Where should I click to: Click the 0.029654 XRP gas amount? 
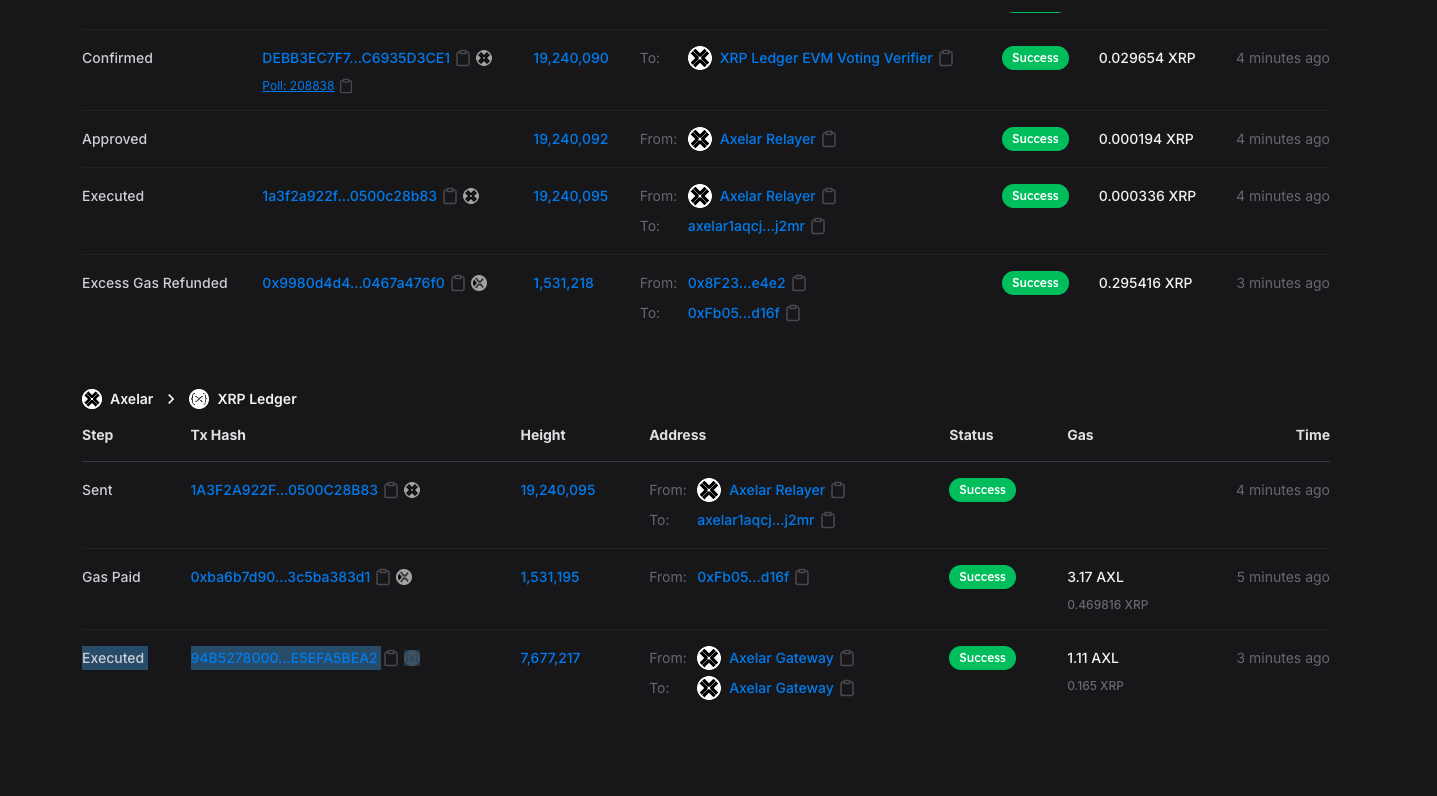(x=1147, y=58)
